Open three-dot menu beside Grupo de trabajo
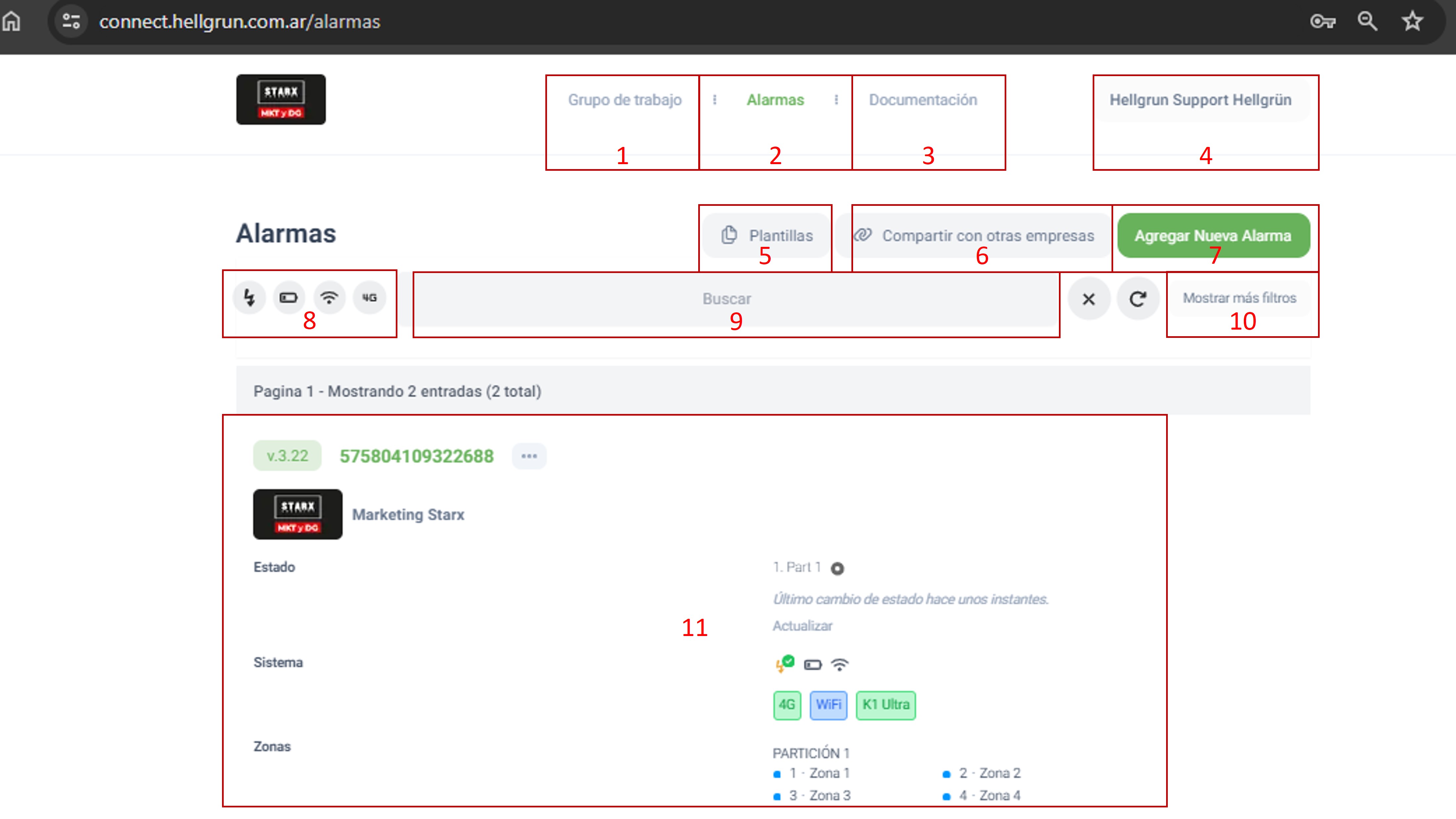Screen dimensions: 1456x819 point(714,100)
